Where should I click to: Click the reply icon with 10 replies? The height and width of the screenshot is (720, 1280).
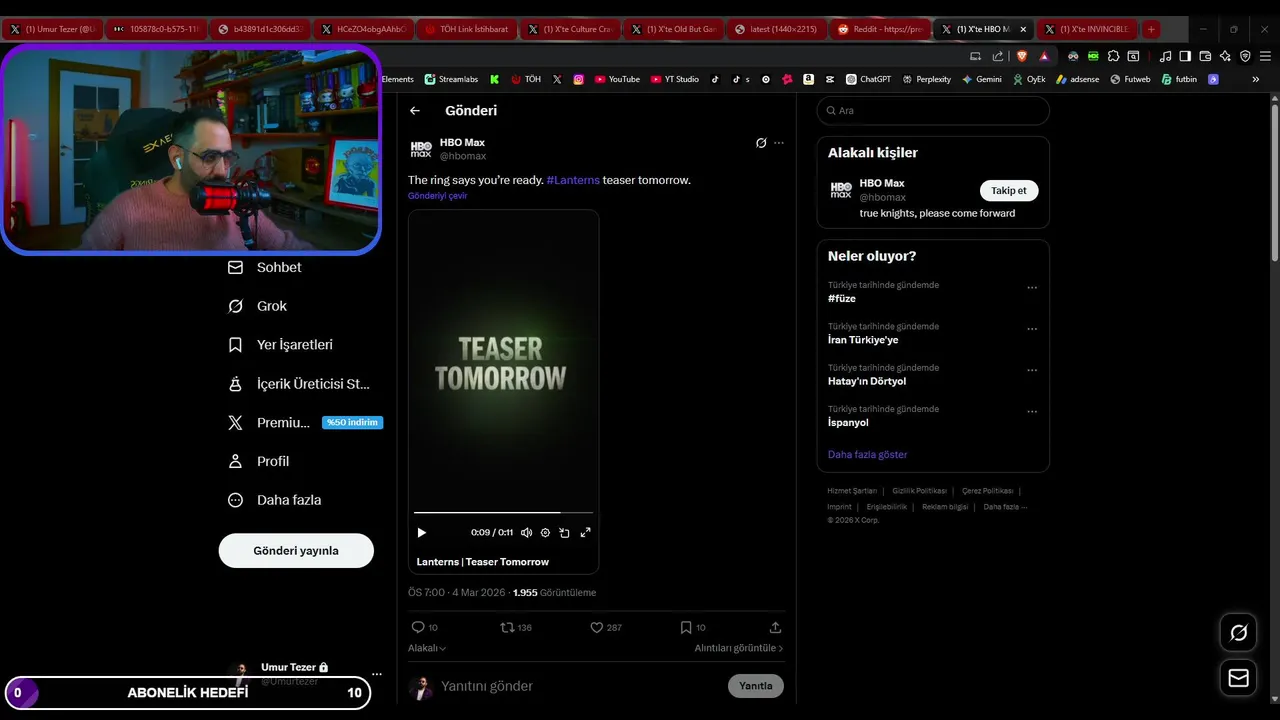click(x=424, y=627)
